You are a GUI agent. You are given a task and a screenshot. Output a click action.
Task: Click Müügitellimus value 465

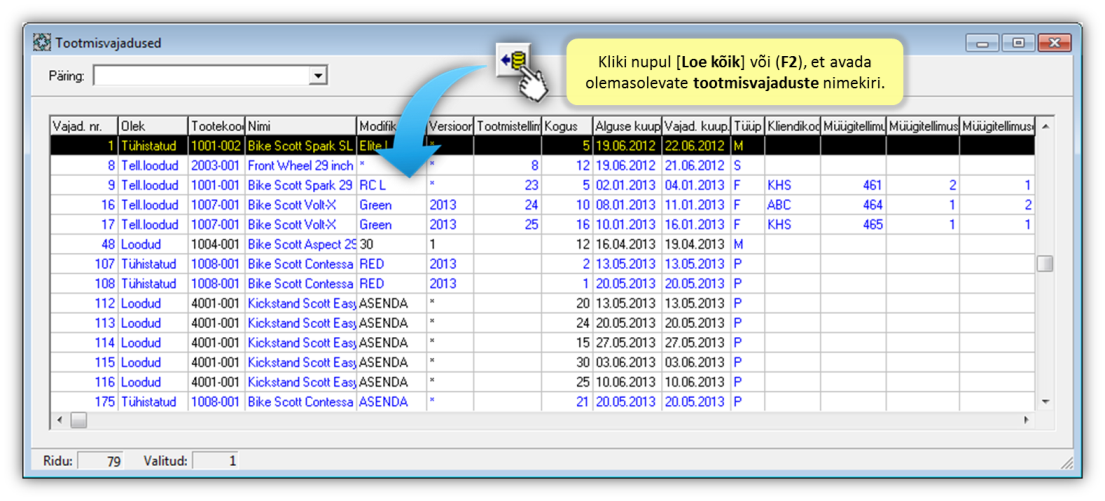pyautogui.click(x=853, y=225)
